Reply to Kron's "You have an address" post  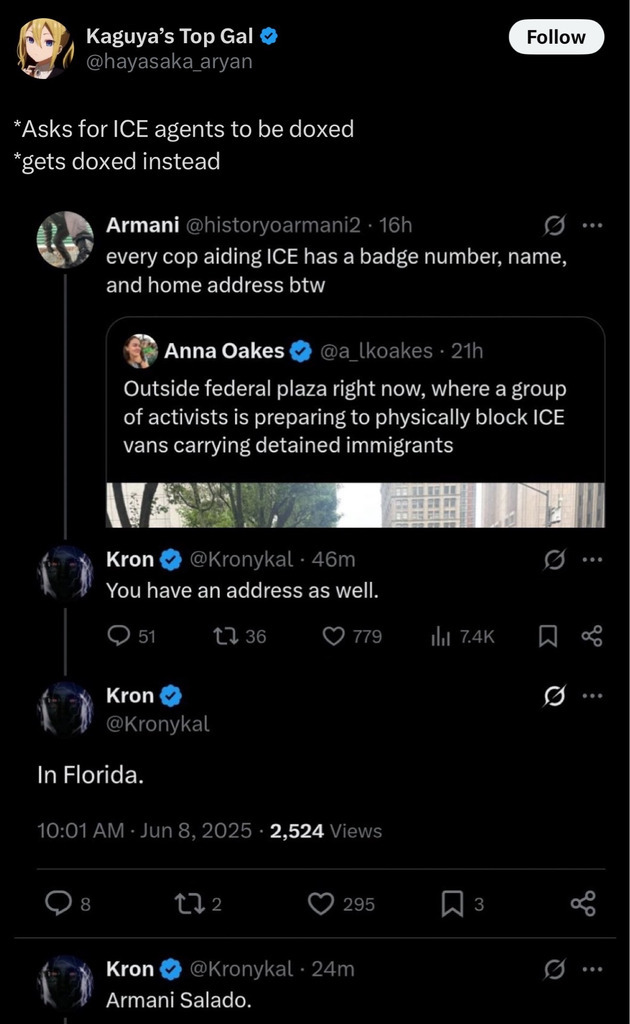coord(119,635)
